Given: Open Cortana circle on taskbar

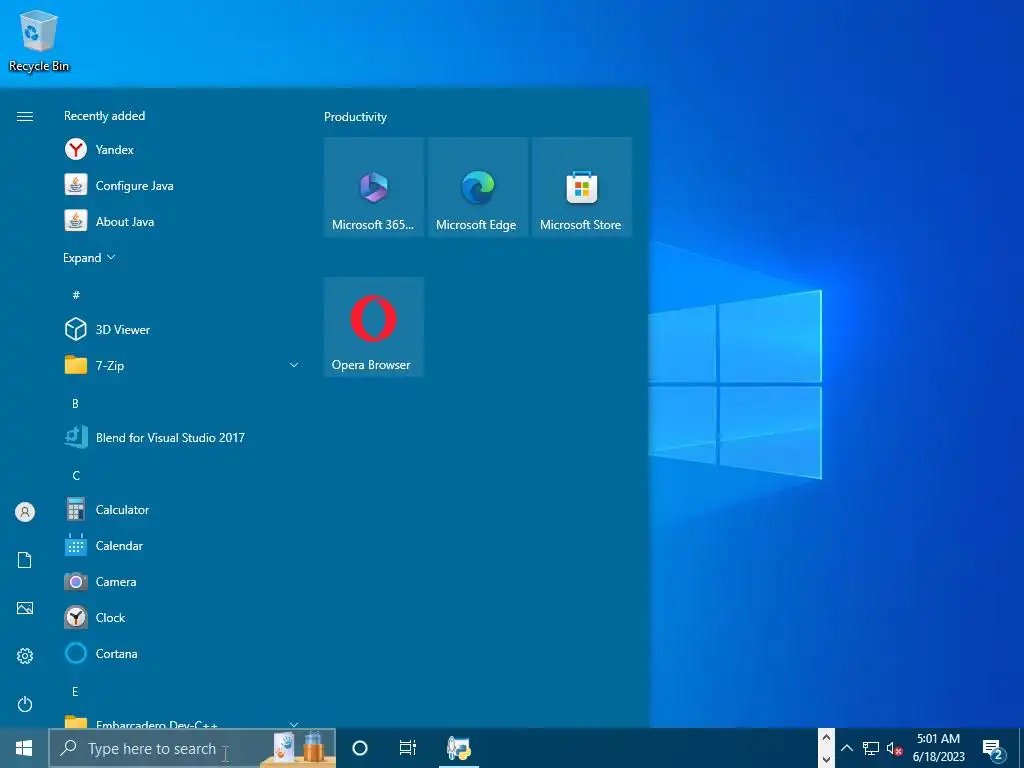Looking at the screenshot, I should coord(360,748).
